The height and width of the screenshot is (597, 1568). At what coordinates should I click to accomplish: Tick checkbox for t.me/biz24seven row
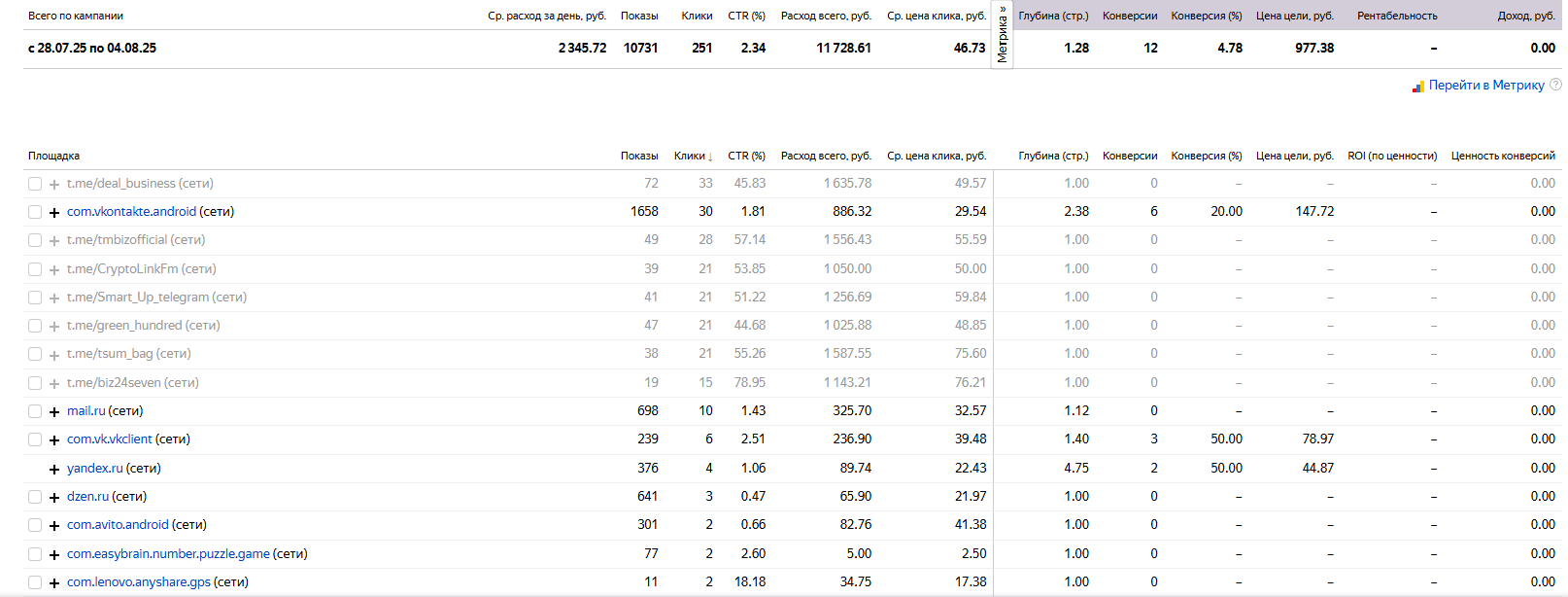tap(35, 383)
